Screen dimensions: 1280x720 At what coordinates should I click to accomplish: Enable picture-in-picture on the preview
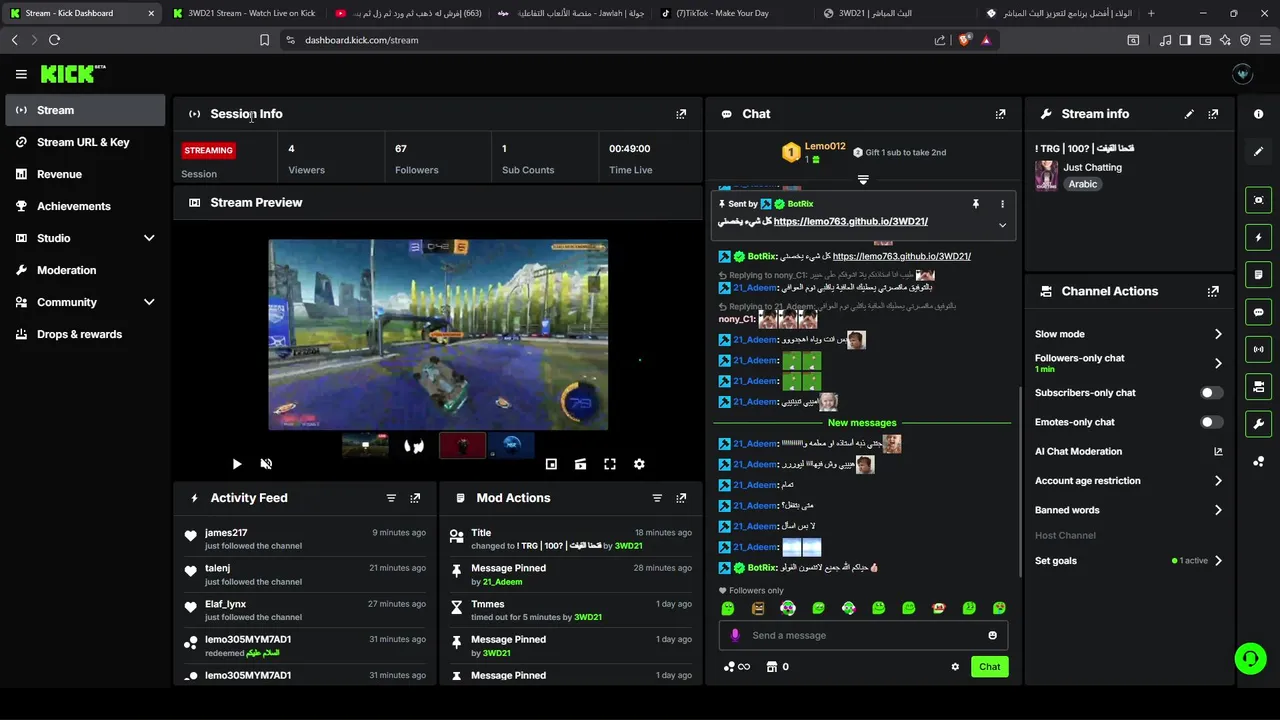point(551,464)
